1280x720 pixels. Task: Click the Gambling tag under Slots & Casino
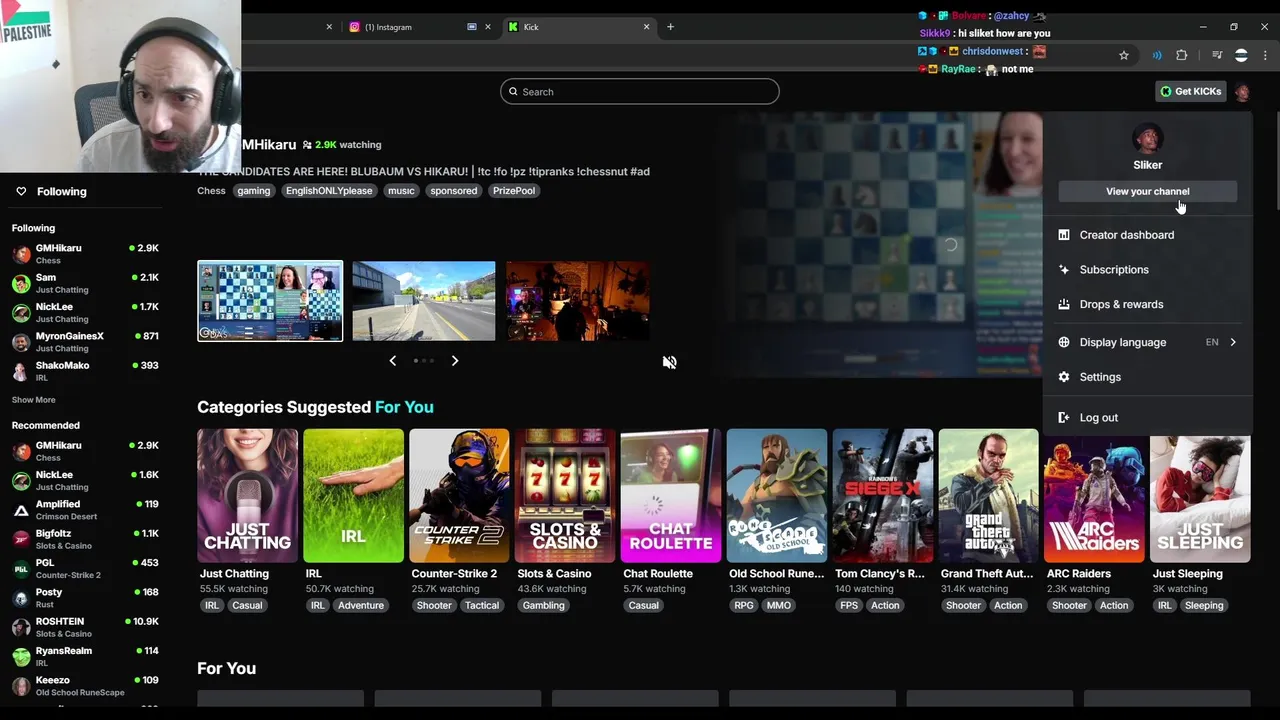click(x=544, y=606)
